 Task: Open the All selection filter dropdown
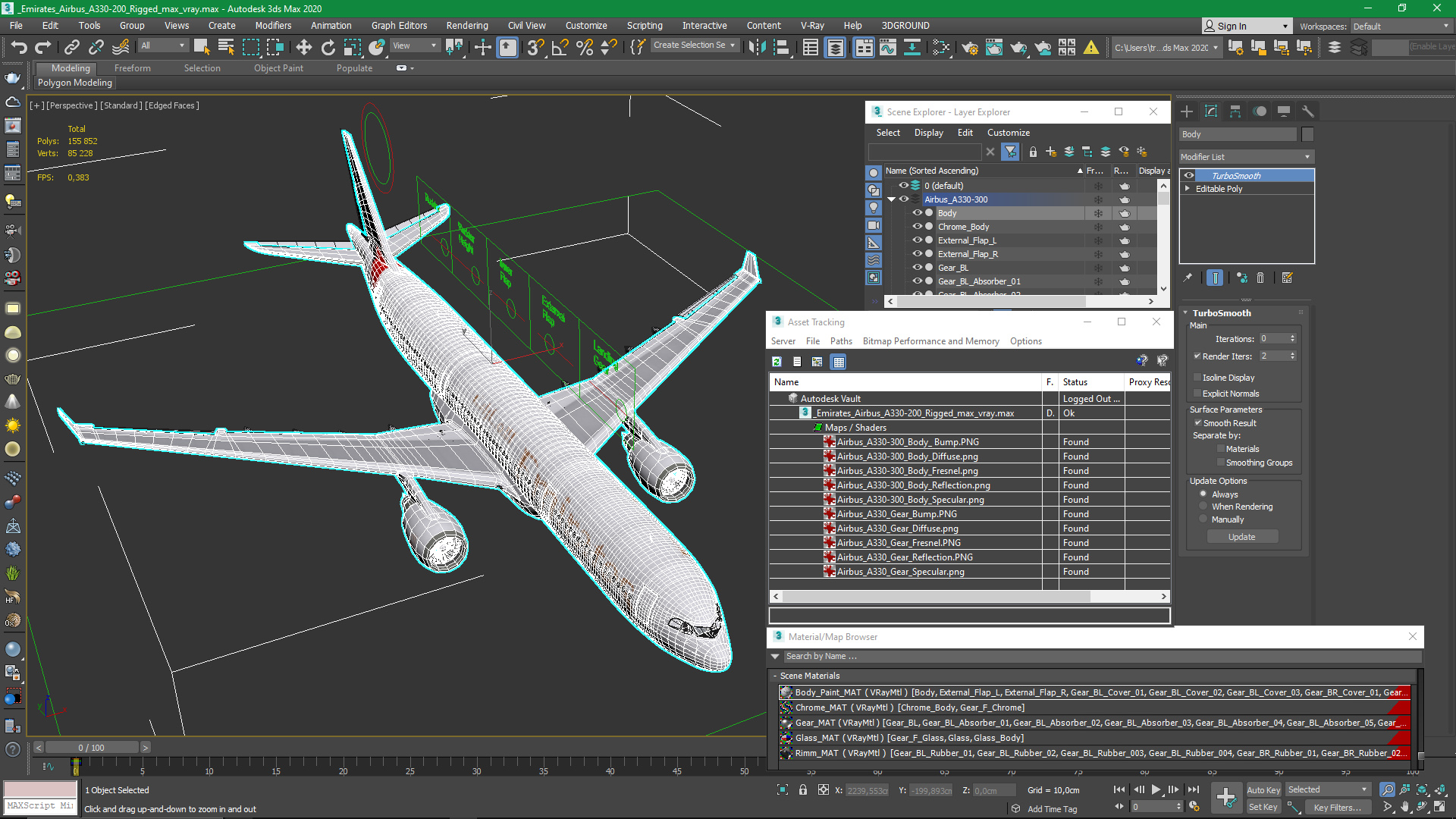(162, 46)
